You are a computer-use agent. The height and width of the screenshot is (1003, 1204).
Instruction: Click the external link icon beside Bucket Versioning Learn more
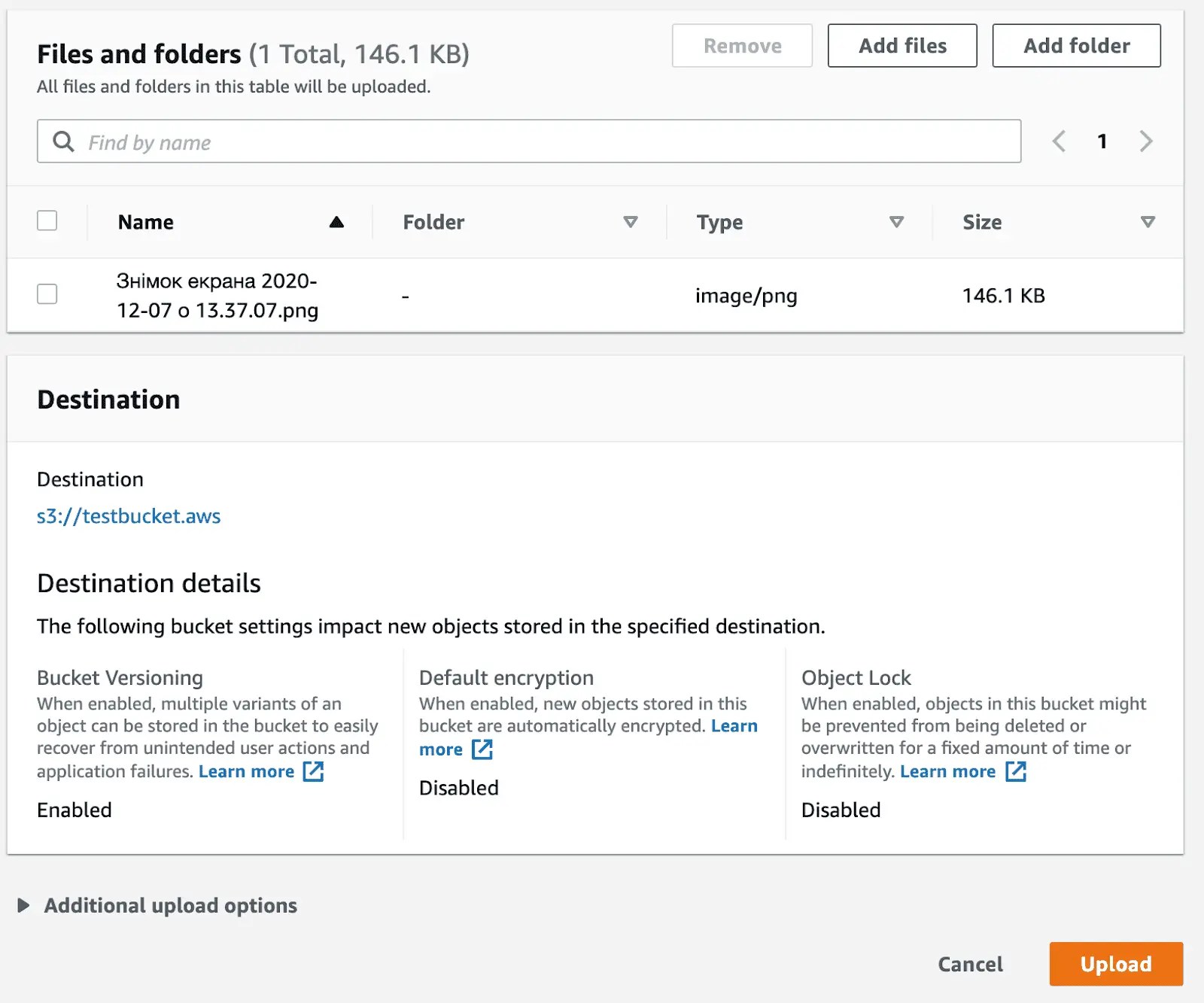[x=314, y=771]
